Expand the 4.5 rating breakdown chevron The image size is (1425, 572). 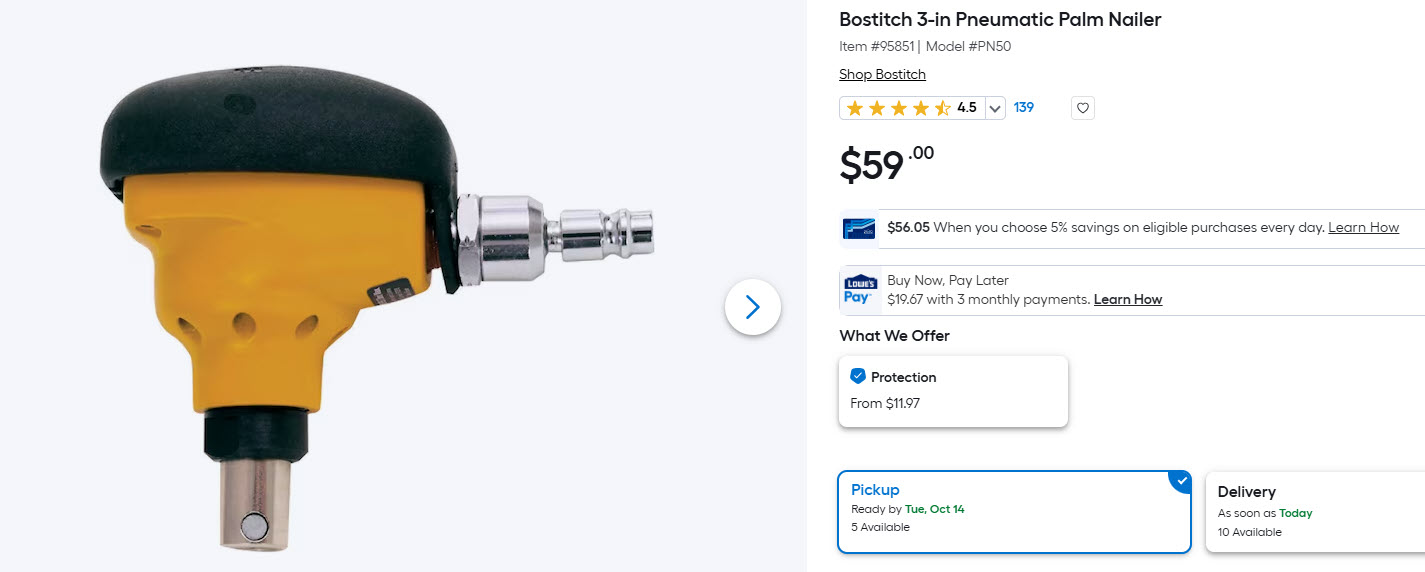pos(994,108)
